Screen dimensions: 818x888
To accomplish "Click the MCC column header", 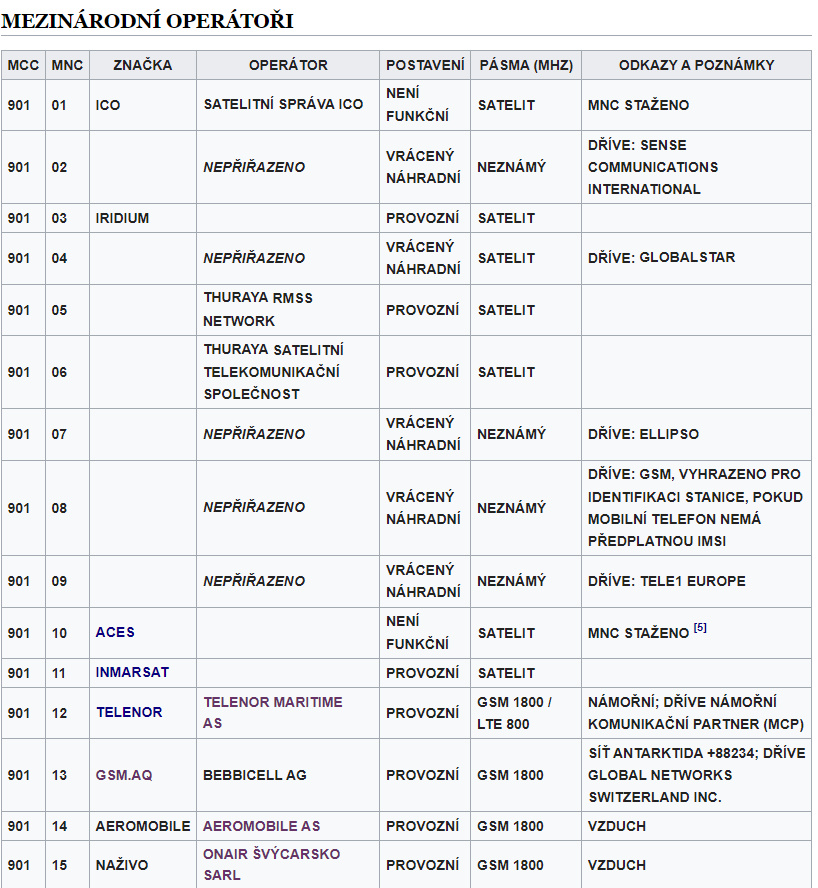I will [23, 65].
